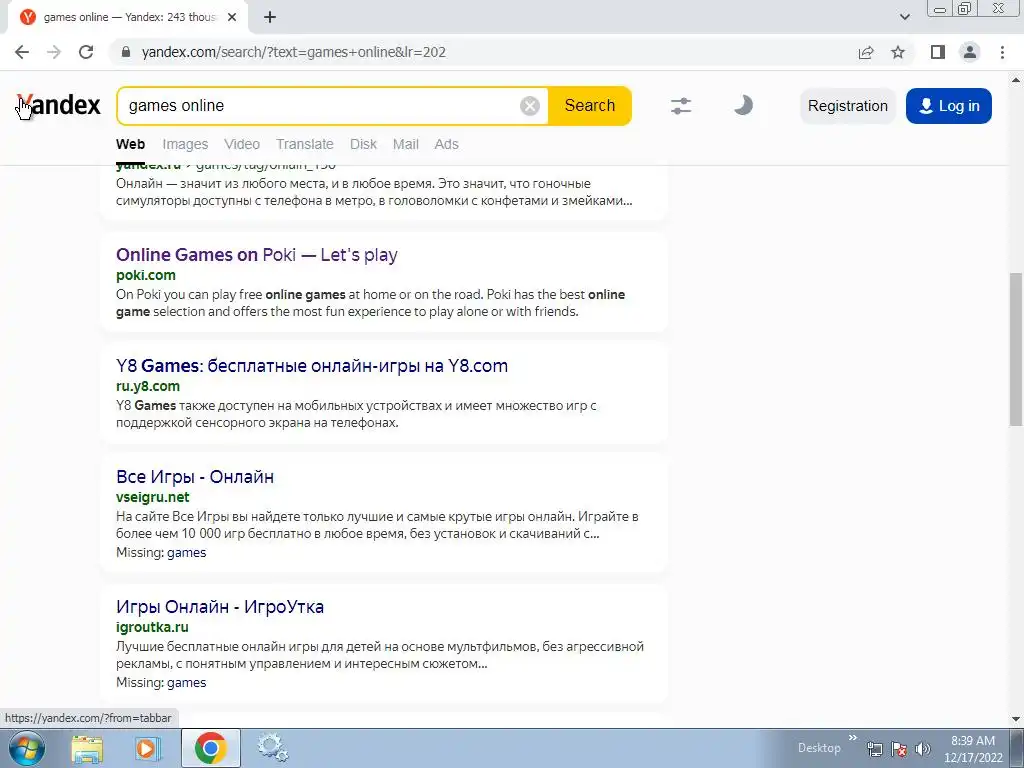
Task: Open the gear application in taskbar
Action: (x=272, y=748)
